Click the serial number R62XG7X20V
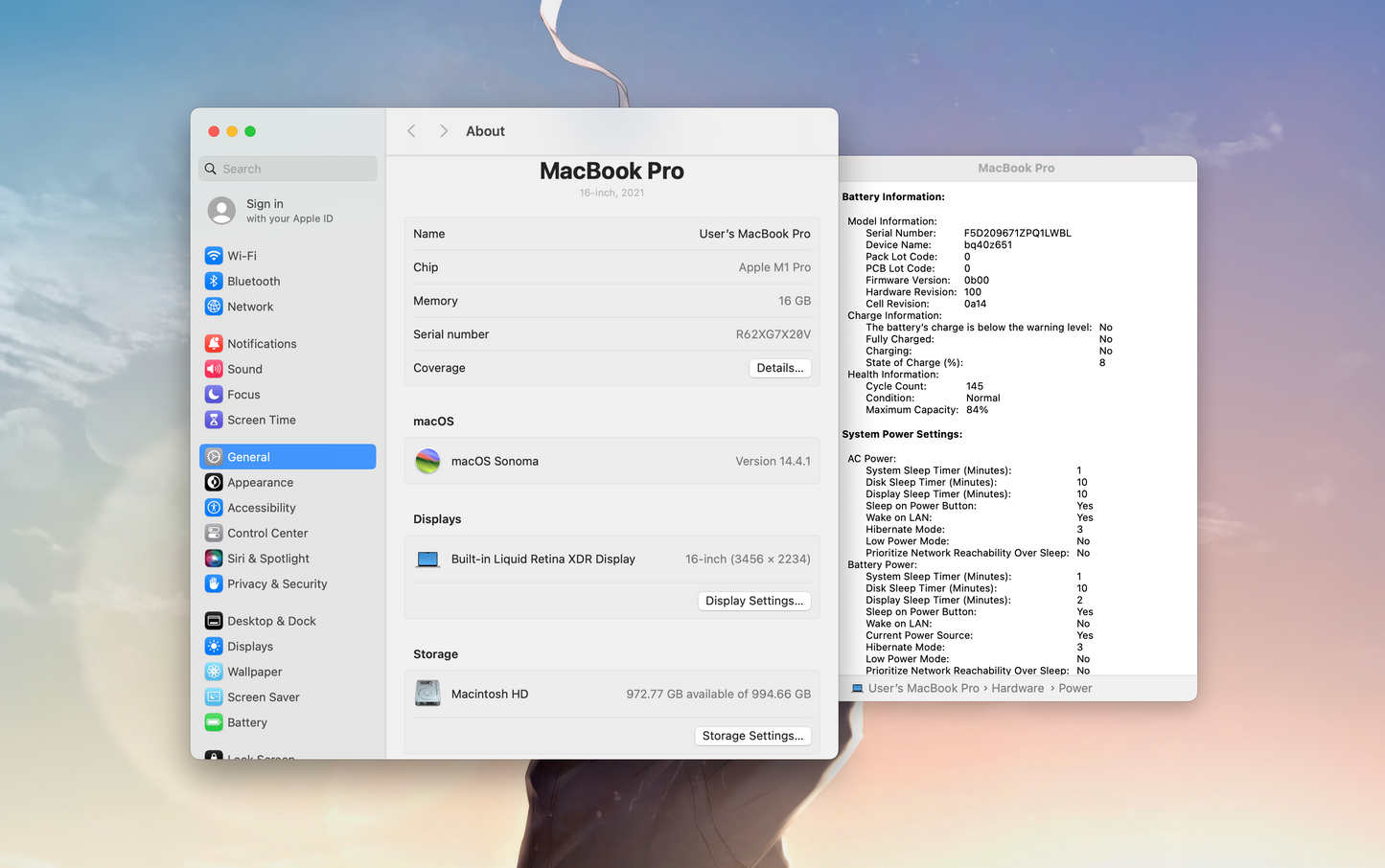This screenshot has height=868, width=1385. (773, 334)
